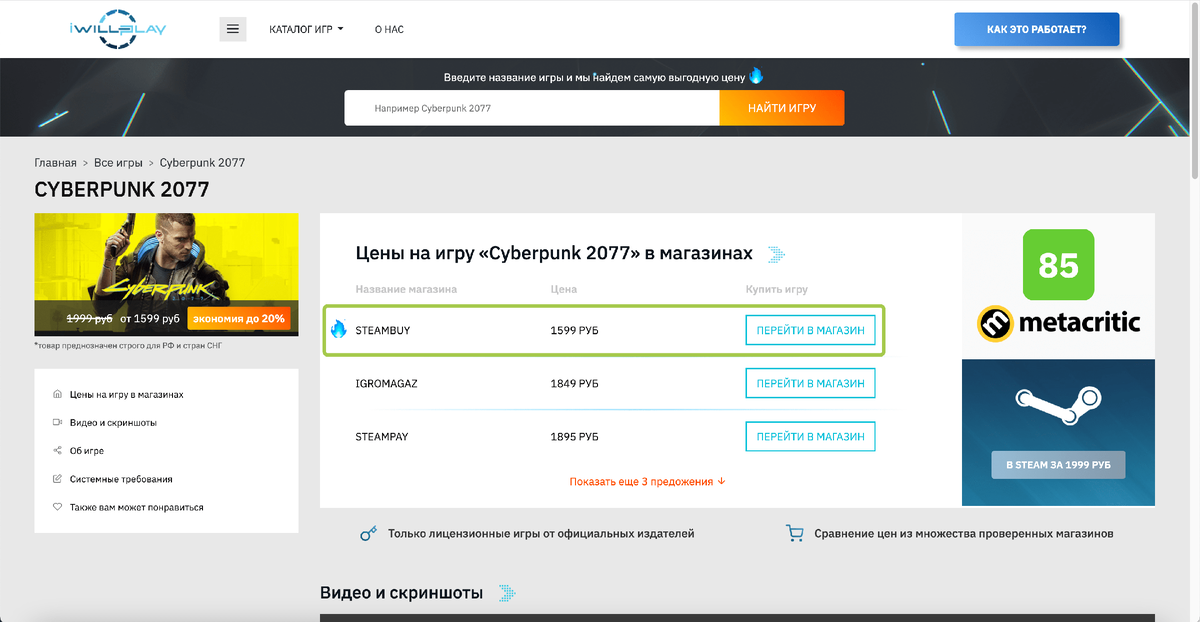Open the О нас page
1200x622 pixels.
point(389,29)
